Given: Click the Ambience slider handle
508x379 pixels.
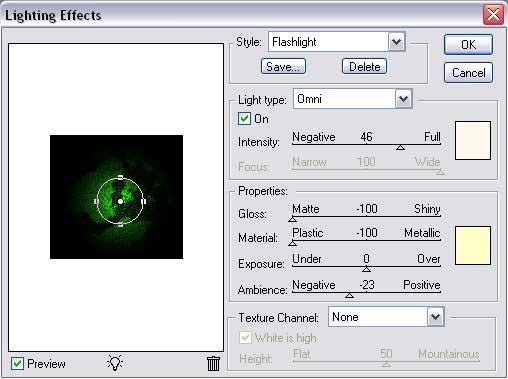Looking at the screenshot, I should (349, 295).
